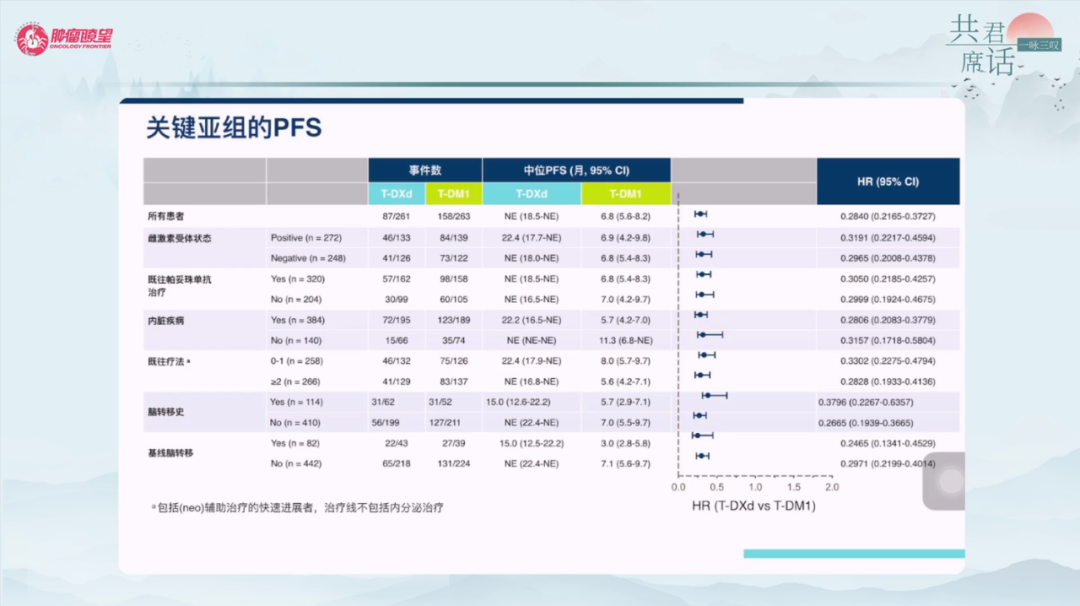Click the footnote about (neo)辅助治疗
This screenshot has width=1080, height=606.
click(x=296, y=508)
